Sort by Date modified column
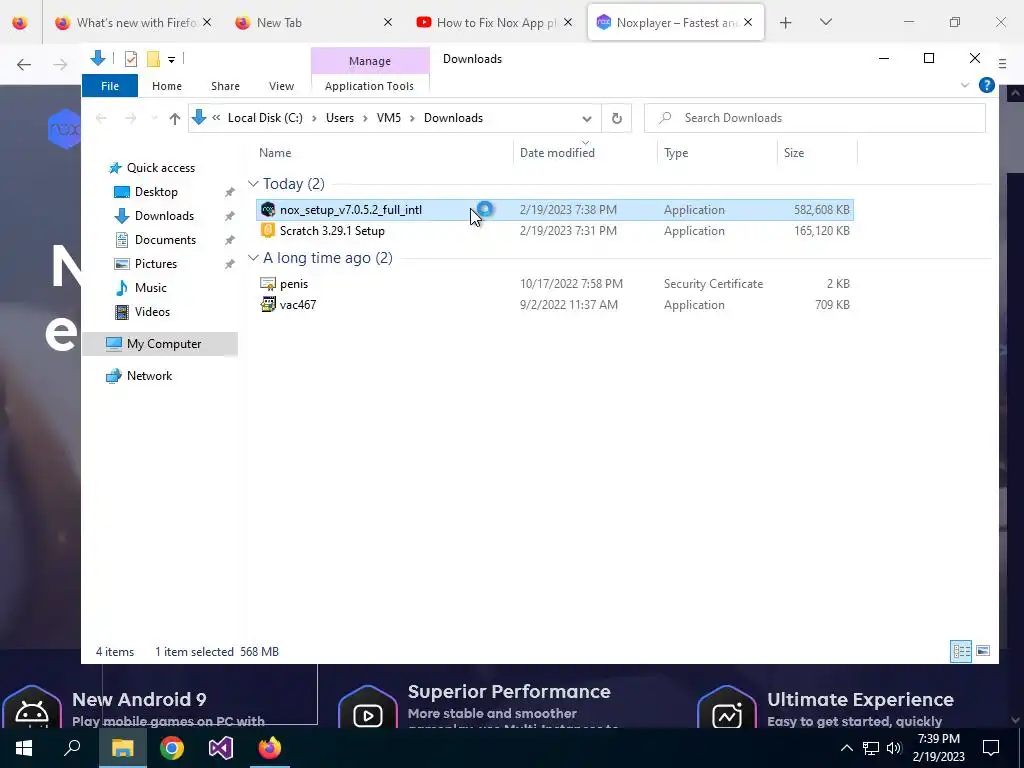1024x768 pixels. click(x=557, y=153)
